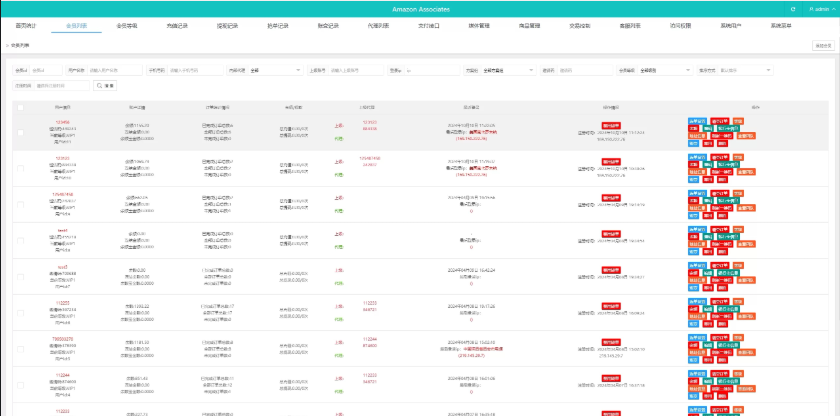Click the magnifier search button in the filters
This screenshot has width=840, height=416.
105,86
